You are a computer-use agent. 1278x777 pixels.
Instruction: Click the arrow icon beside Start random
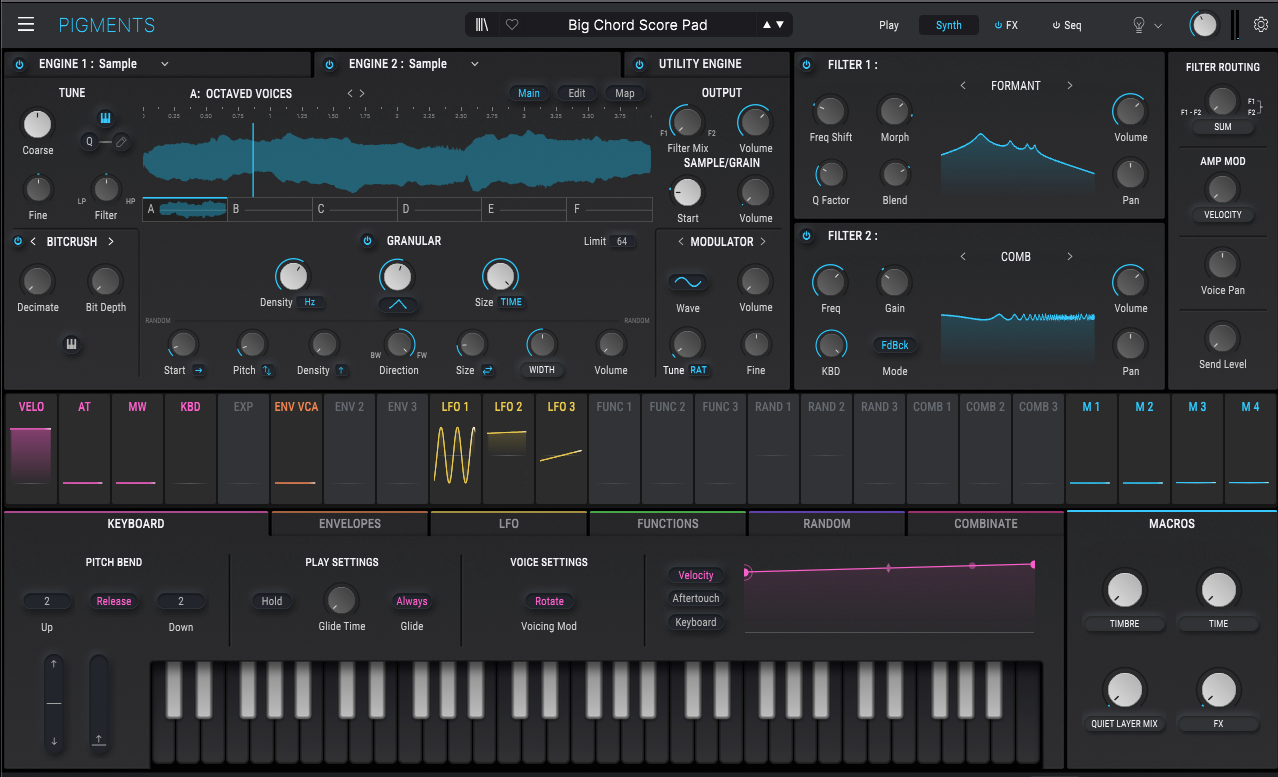(199, 370)
